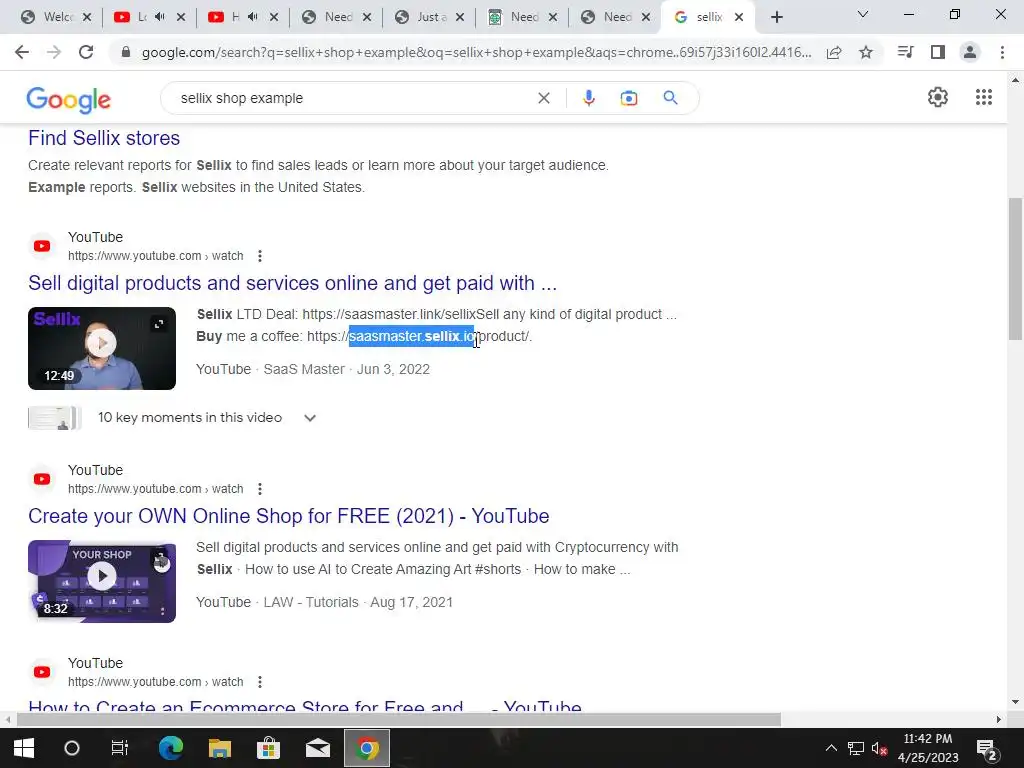Open Sell digital products and services result

click(x=293, y=283)
